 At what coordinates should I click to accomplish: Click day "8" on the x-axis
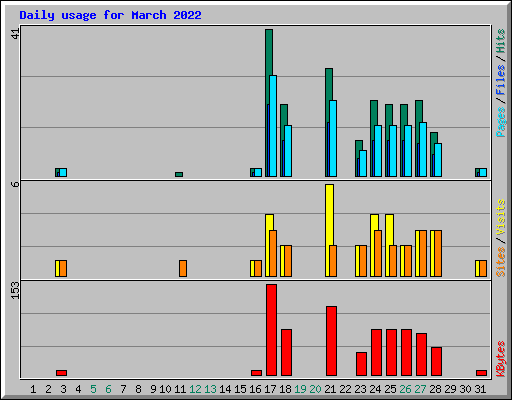(138, 389)
